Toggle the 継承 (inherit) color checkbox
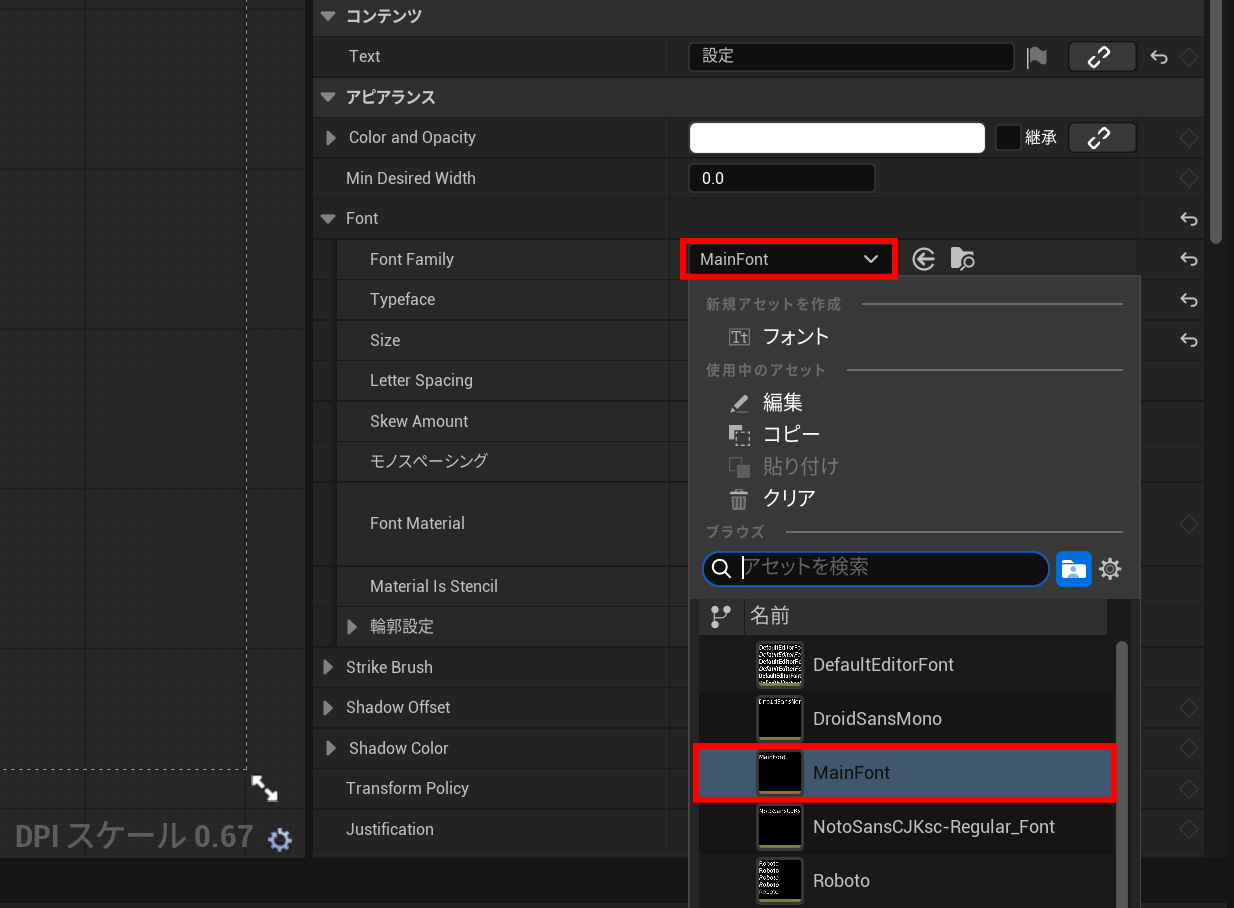Image resolution: width=1234 pixels, height=908 pixels. tap(1007, 138)
